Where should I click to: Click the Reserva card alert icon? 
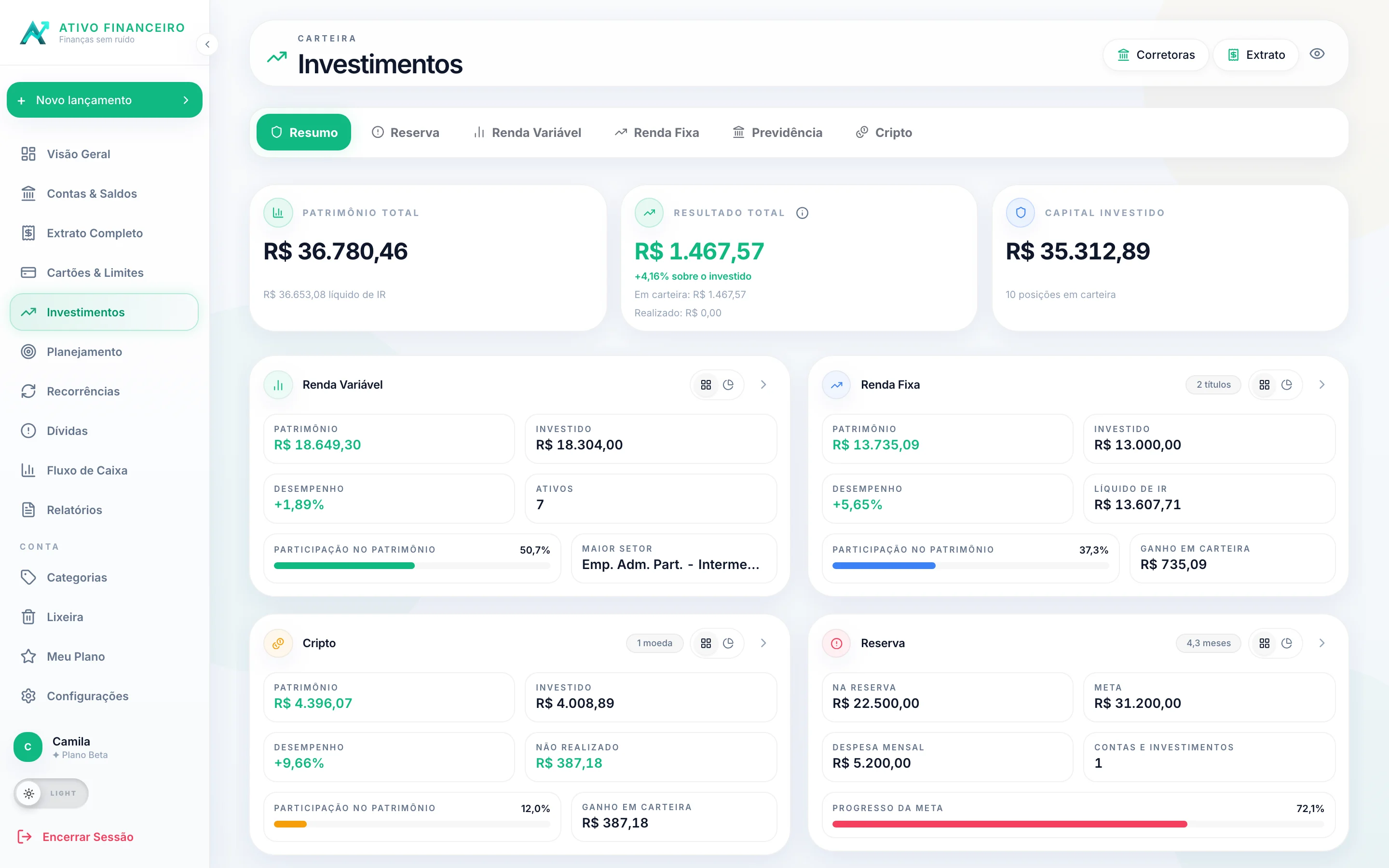click(x=836, y=643)
